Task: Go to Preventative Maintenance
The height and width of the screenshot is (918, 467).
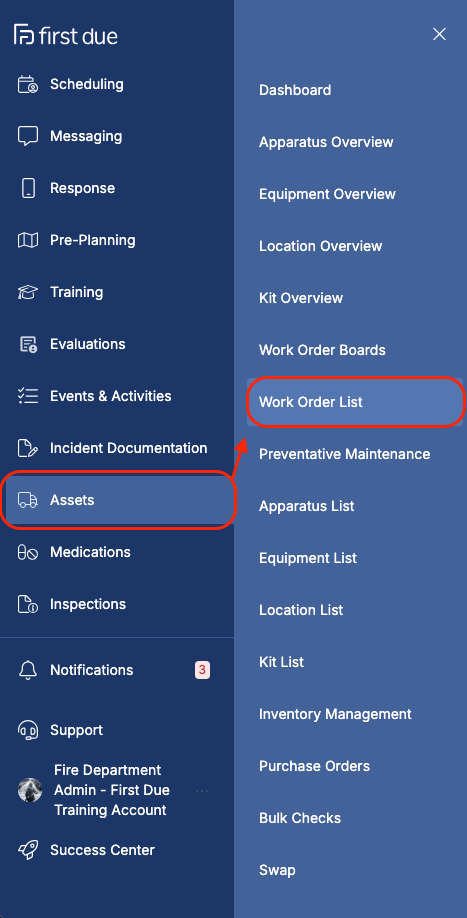Action: [x=345, y=454]
